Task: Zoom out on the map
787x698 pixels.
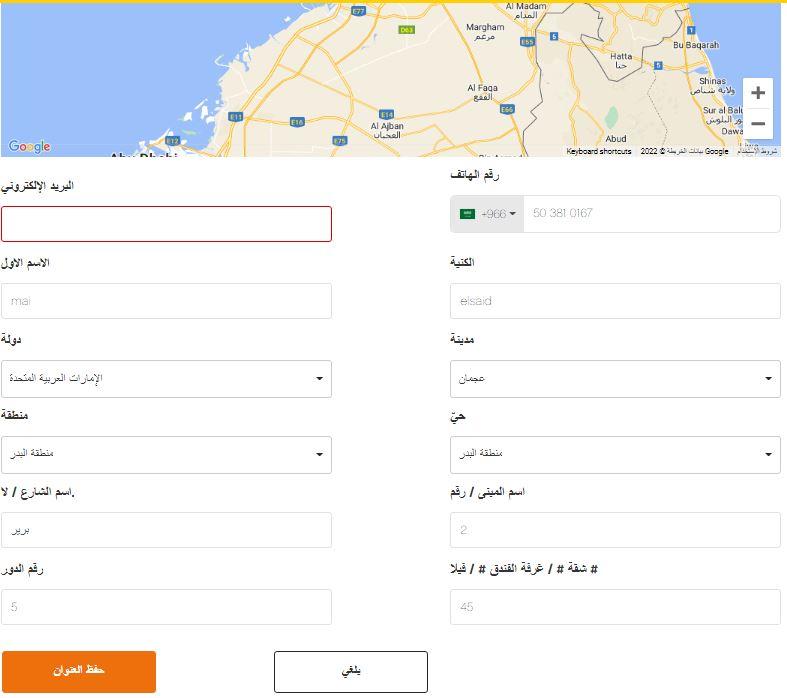Action: pyautogui.click(x=758, y=125)
